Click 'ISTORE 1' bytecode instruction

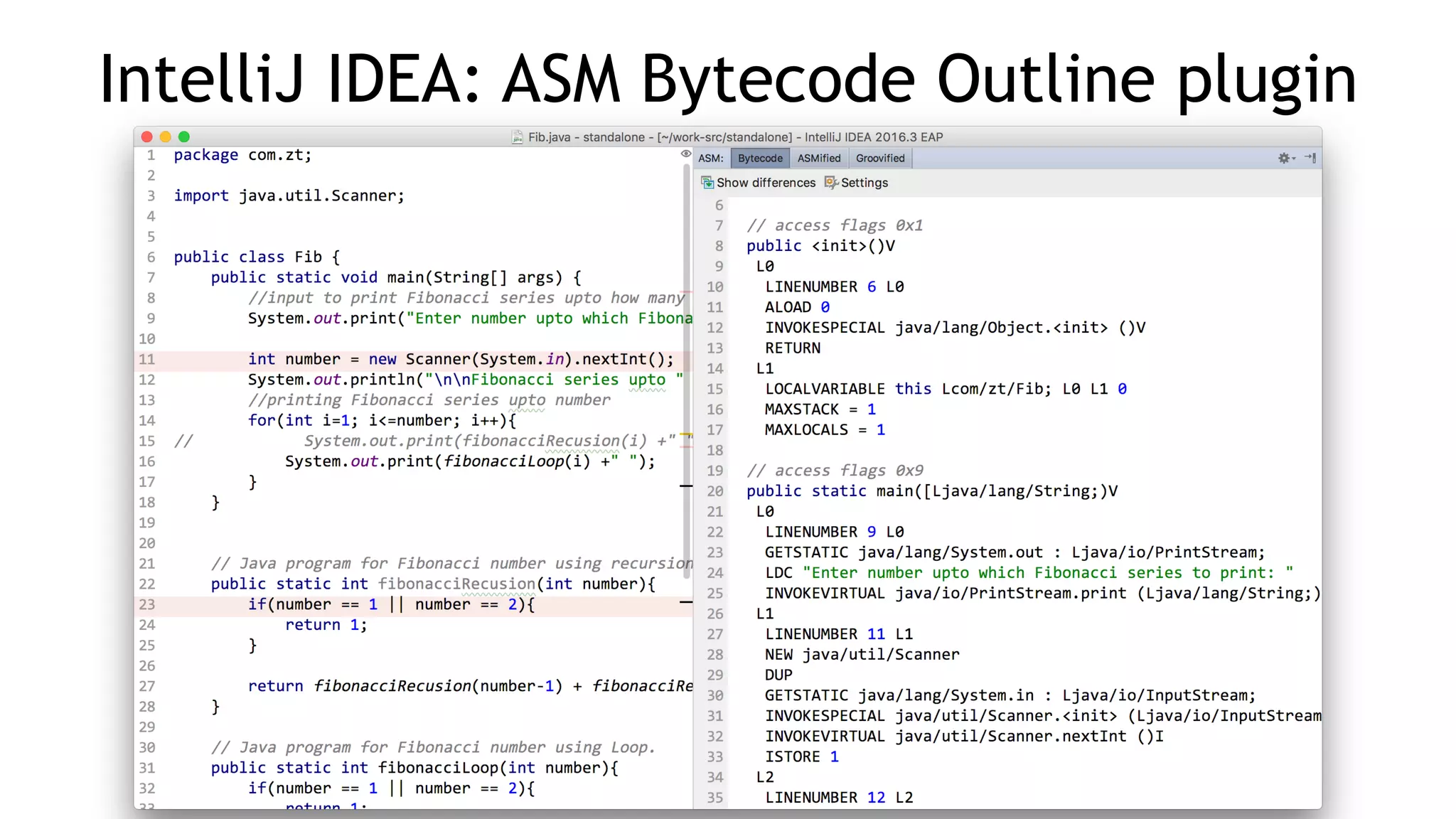click(802, 757)
